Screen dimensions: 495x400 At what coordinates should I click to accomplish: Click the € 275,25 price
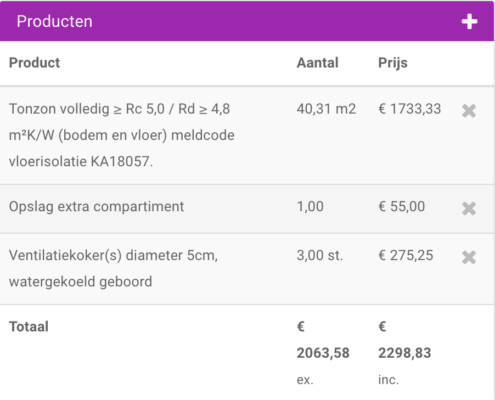406,256
